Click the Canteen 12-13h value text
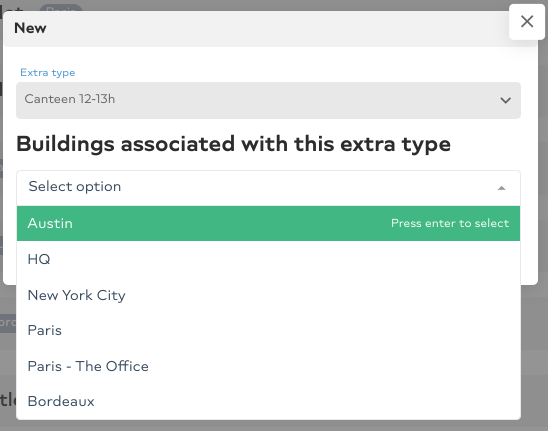 (70, 99)
